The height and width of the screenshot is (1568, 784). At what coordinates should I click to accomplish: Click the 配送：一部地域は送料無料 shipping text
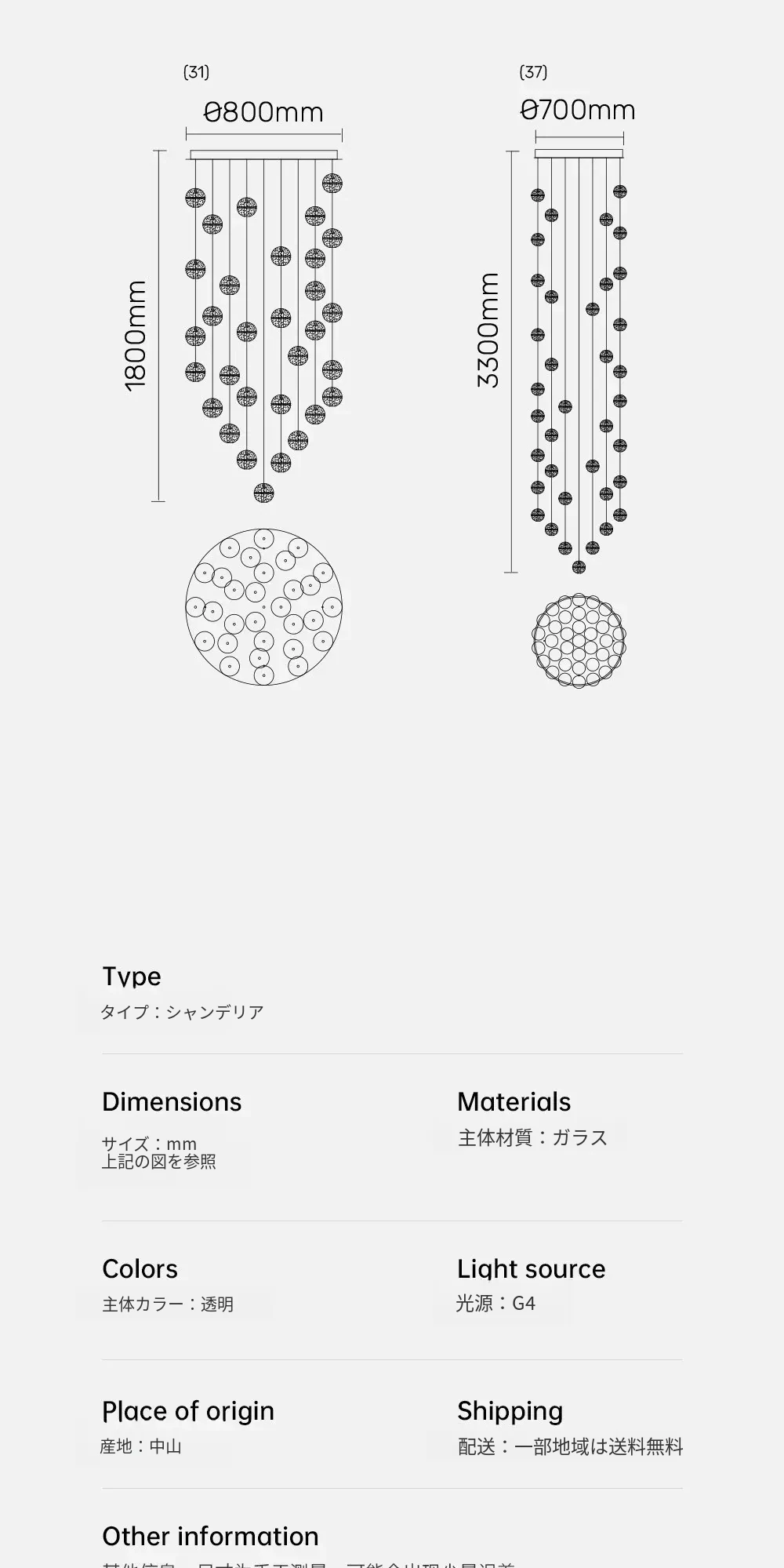[570, 1446]
